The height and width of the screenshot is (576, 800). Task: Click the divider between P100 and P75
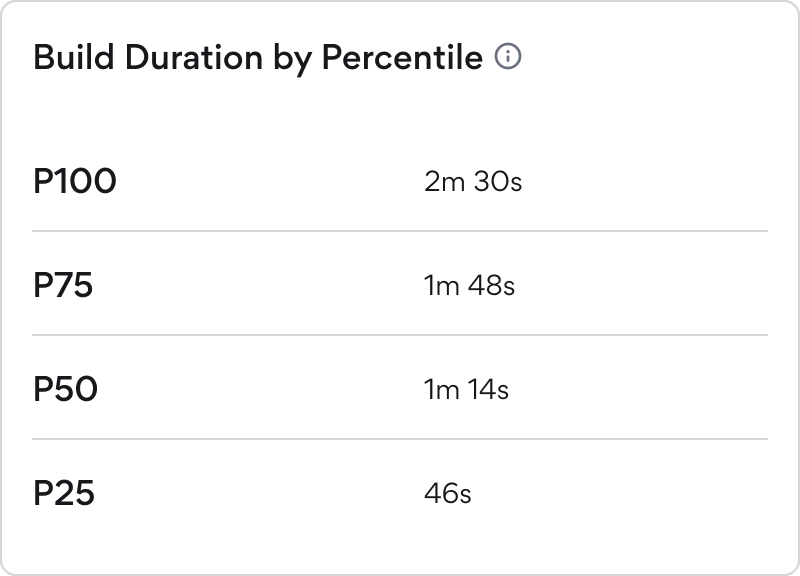400,231
